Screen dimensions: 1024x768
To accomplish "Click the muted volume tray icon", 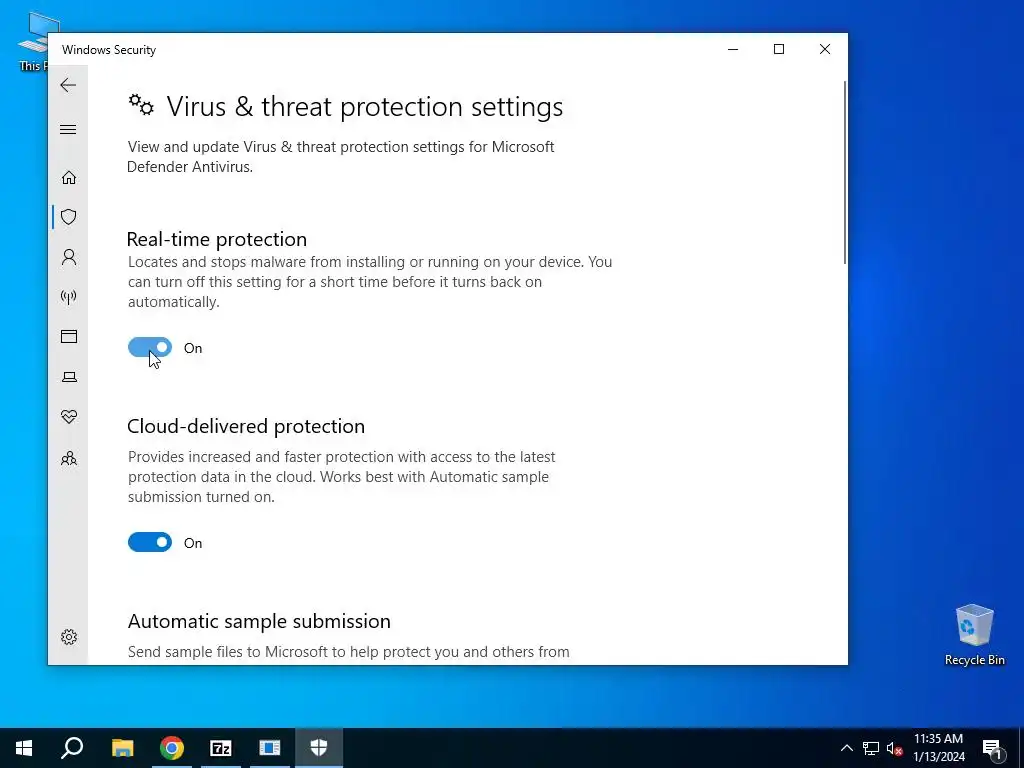I will click(x=894, y=748).
